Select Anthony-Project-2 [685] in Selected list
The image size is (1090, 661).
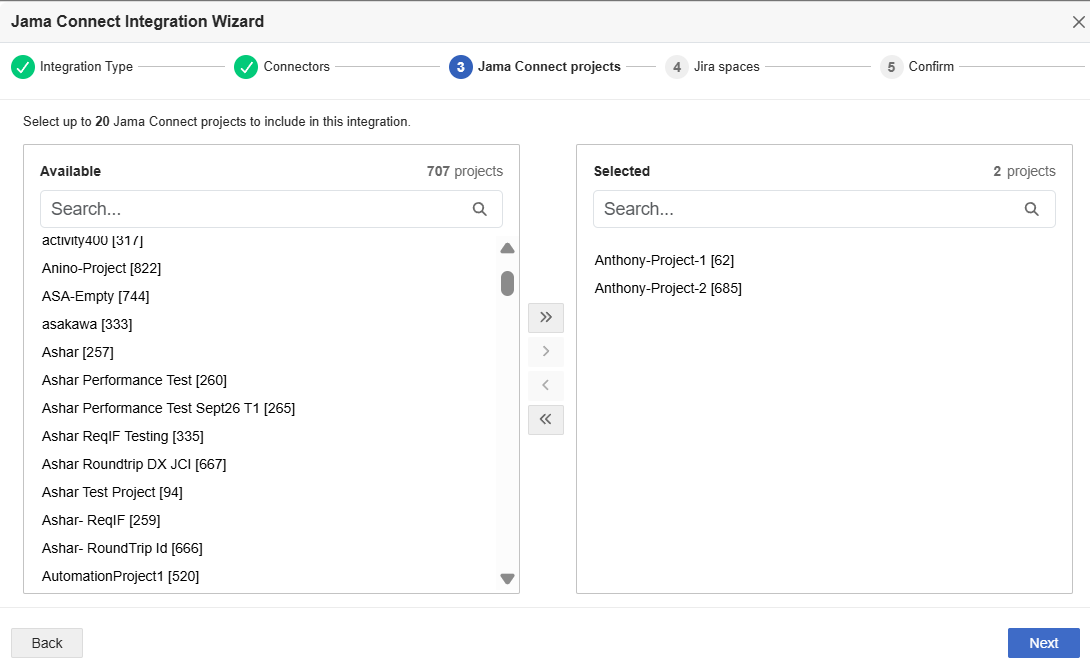(x=668, y=288)
